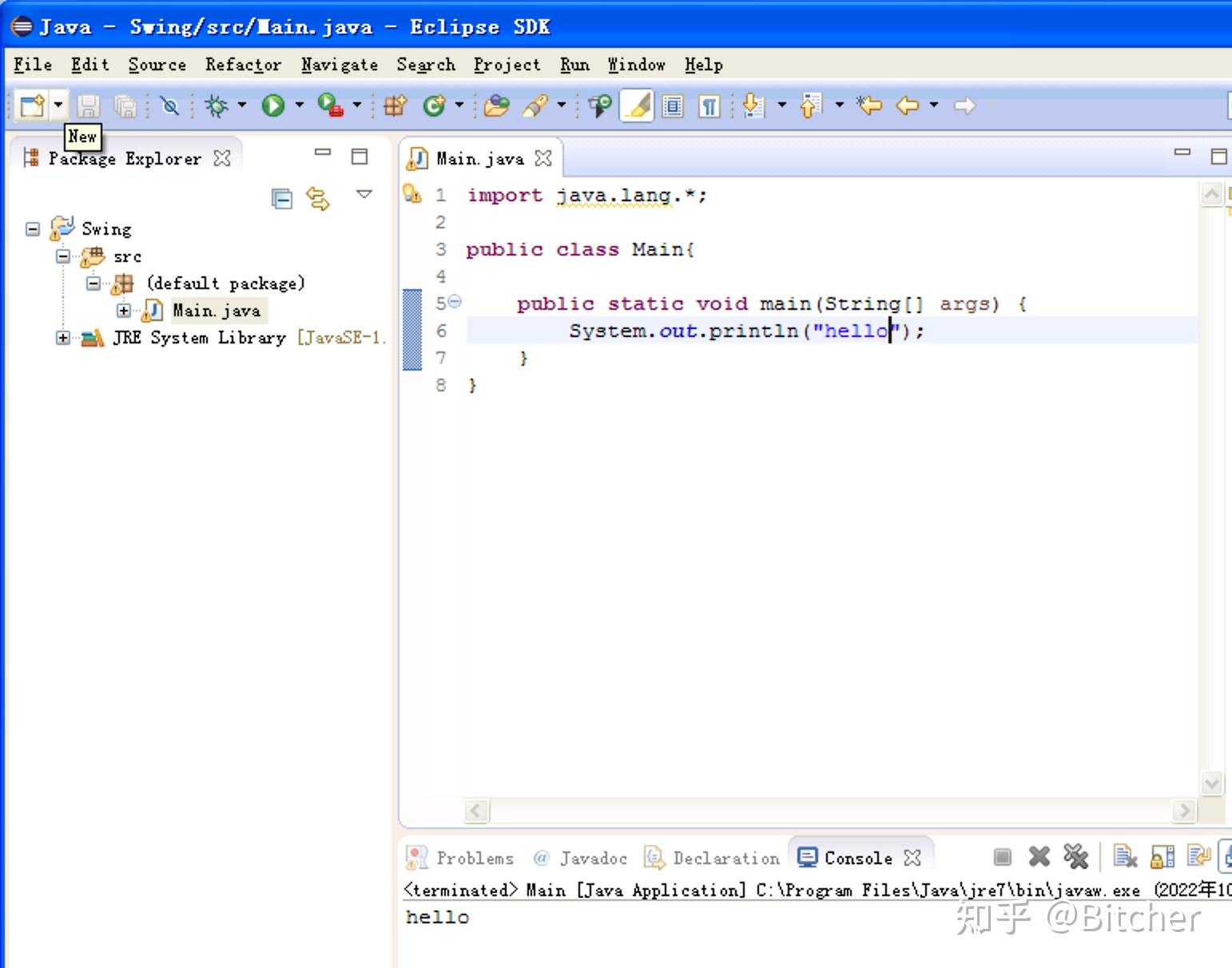Click the Next Annotation arrow icon
Image resolution: width=1232 pixels, height=968 pixels.
[753, 105]
